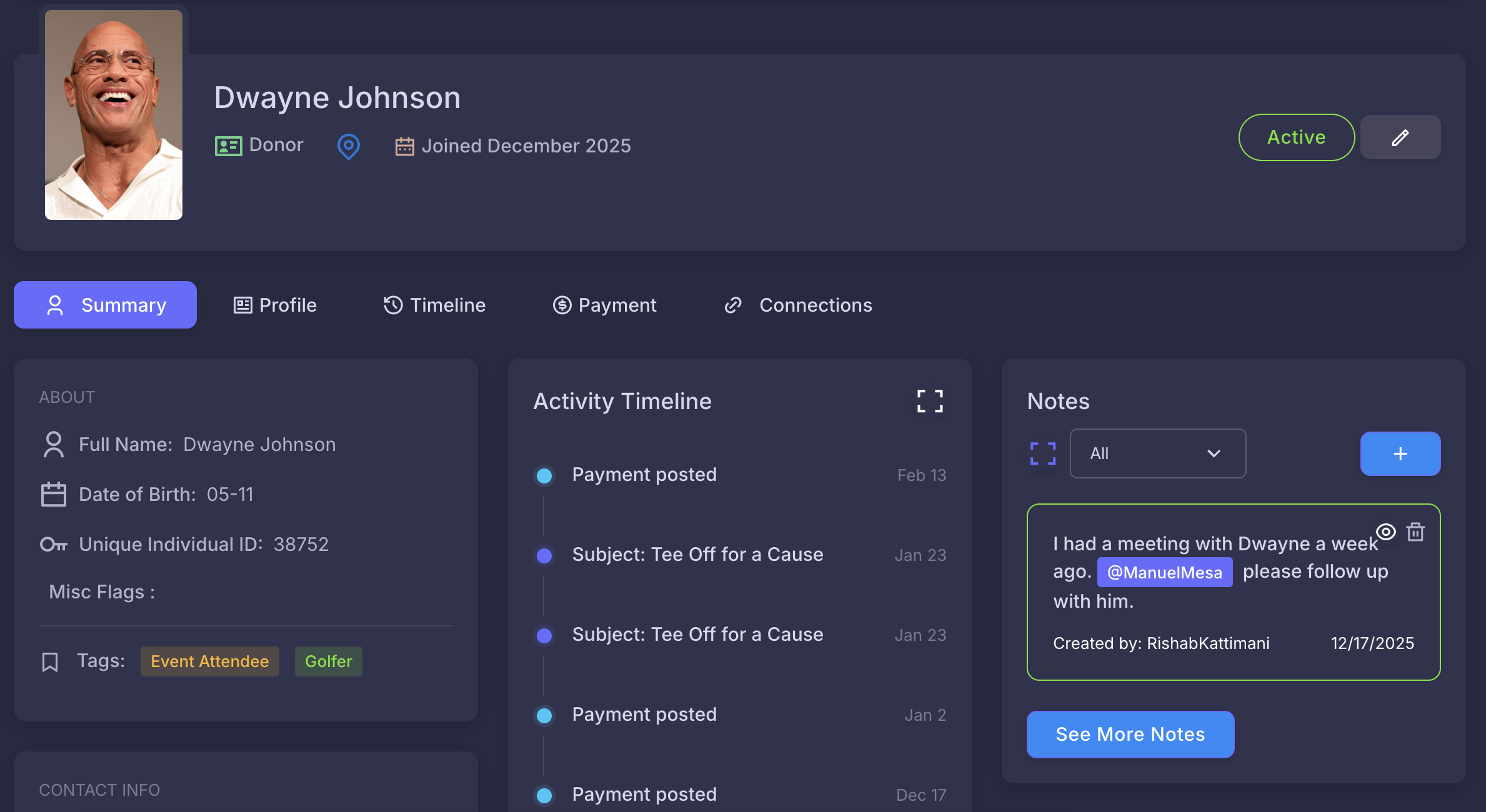The width and height of the screenshot is (1486, 812).
Task: Click the Active status button
Action: [1297, 137]
